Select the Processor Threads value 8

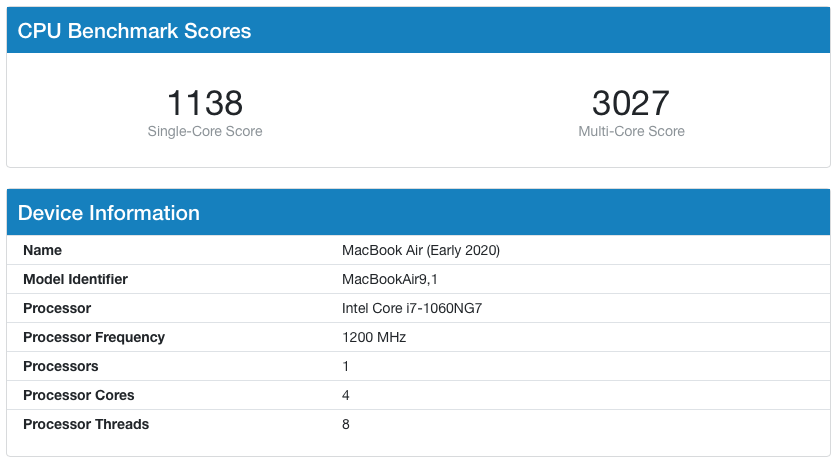coord(346,424)
